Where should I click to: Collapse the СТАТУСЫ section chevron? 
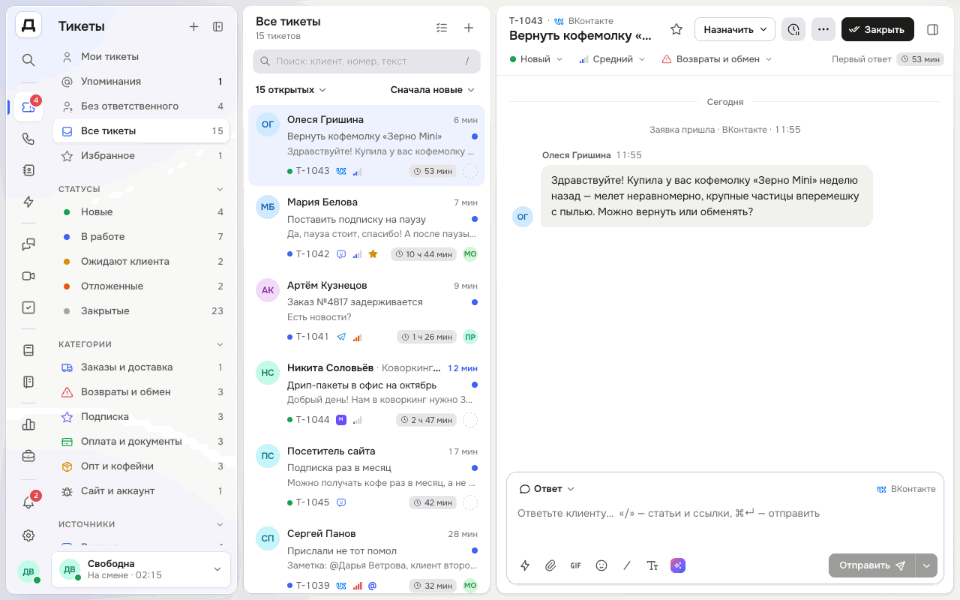(220, 189)
